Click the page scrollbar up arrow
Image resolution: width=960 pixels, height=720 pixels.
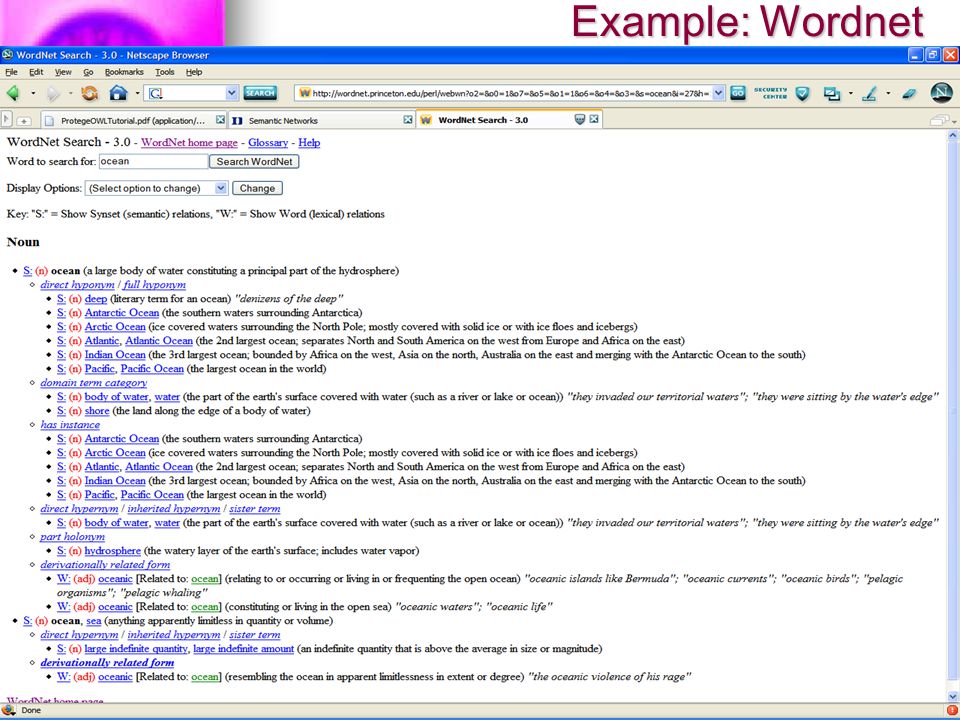point(953,137)
